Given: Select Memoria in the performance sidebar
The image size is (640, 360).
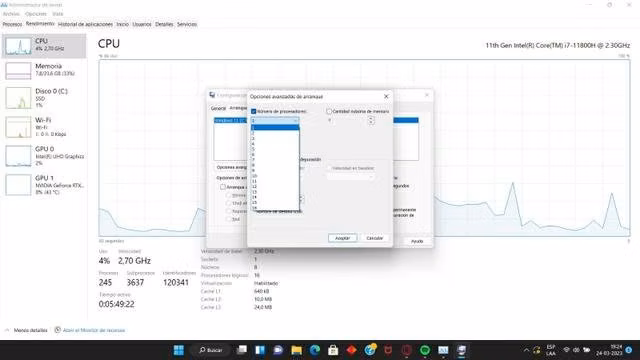Looking at the screenshot, I should point(44,70).
